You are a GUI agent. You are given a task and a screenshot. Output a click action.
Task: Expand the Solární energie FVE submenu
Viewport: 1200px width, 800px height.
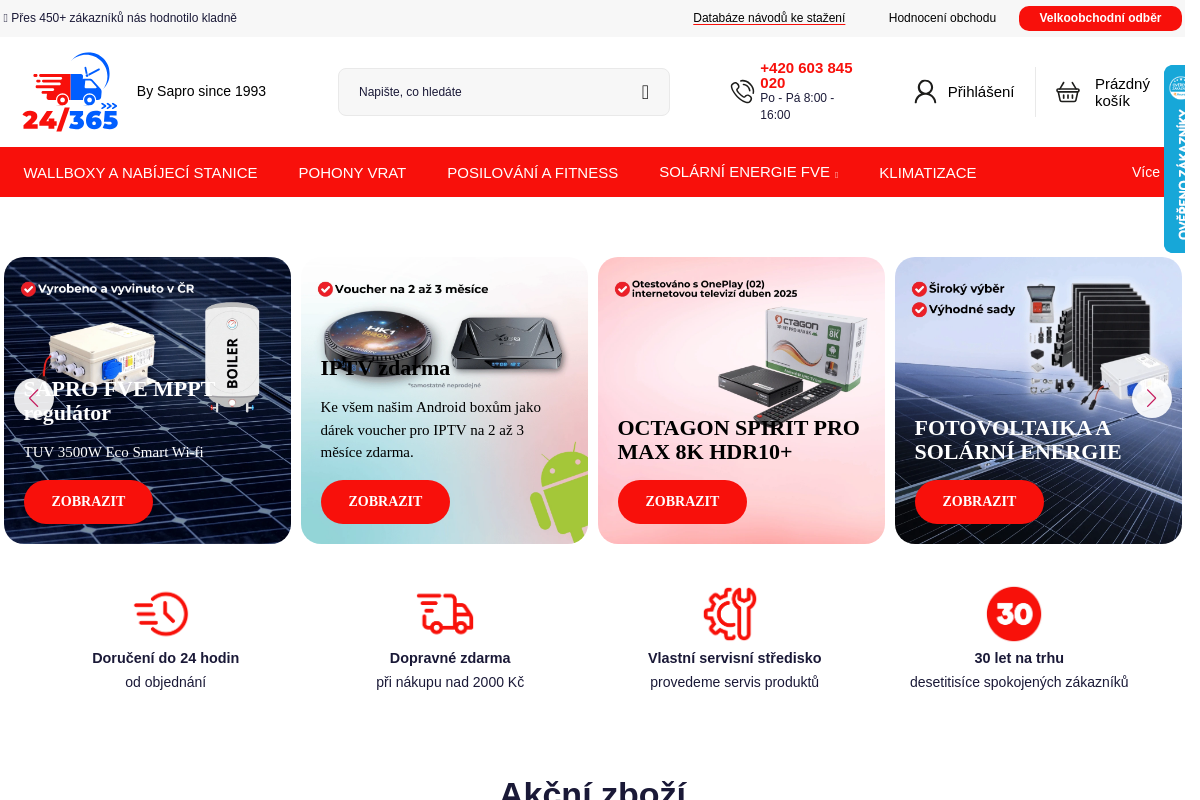[748, 172]
